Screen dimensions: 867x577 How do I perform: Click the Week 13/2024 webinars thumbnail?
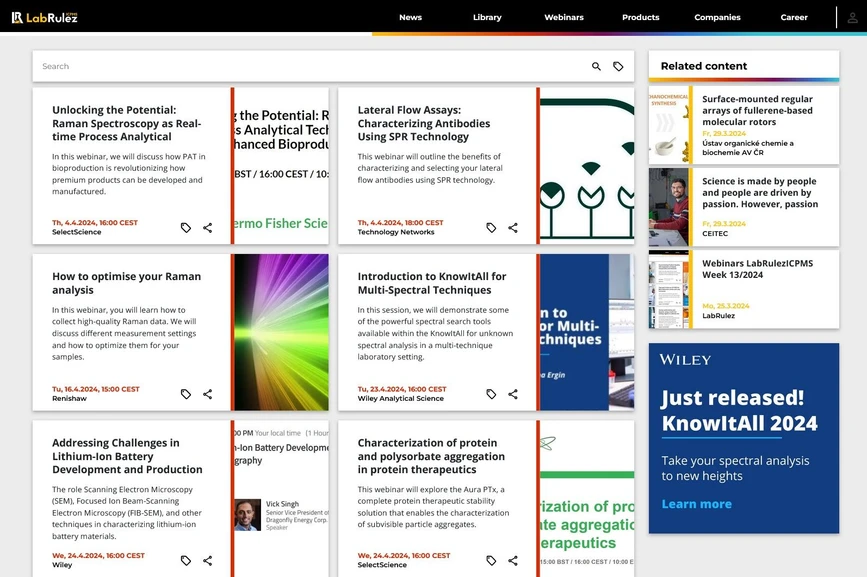click(668, 290)
